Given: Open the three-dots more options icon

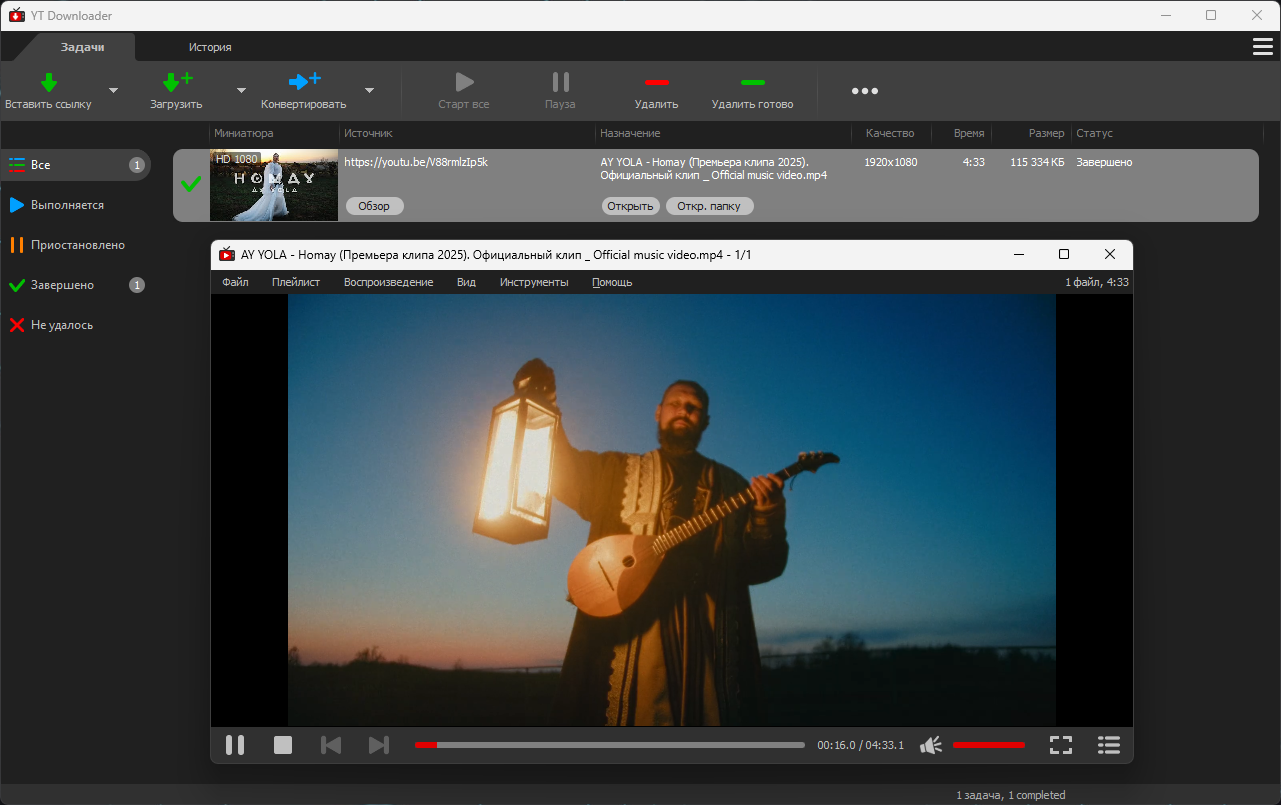Looking at the screenshot, I should click(865, 91).
